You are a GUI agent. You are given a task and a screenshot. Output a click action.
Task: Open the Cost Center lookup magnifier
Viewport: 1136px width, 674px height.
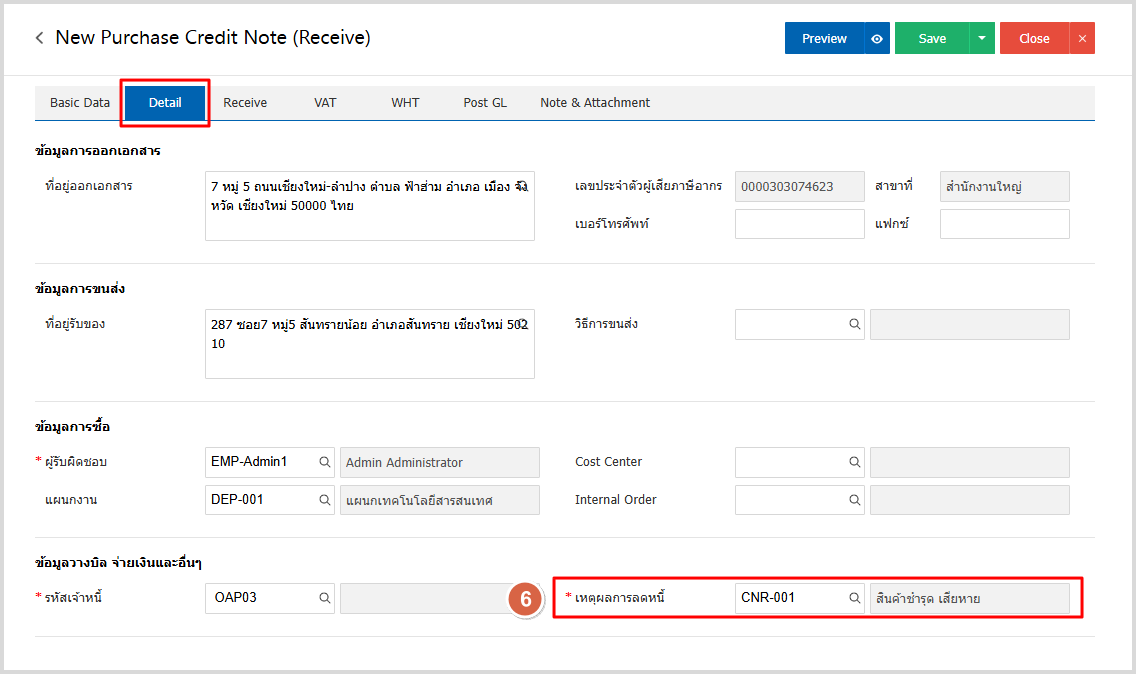tap(854, 462)
